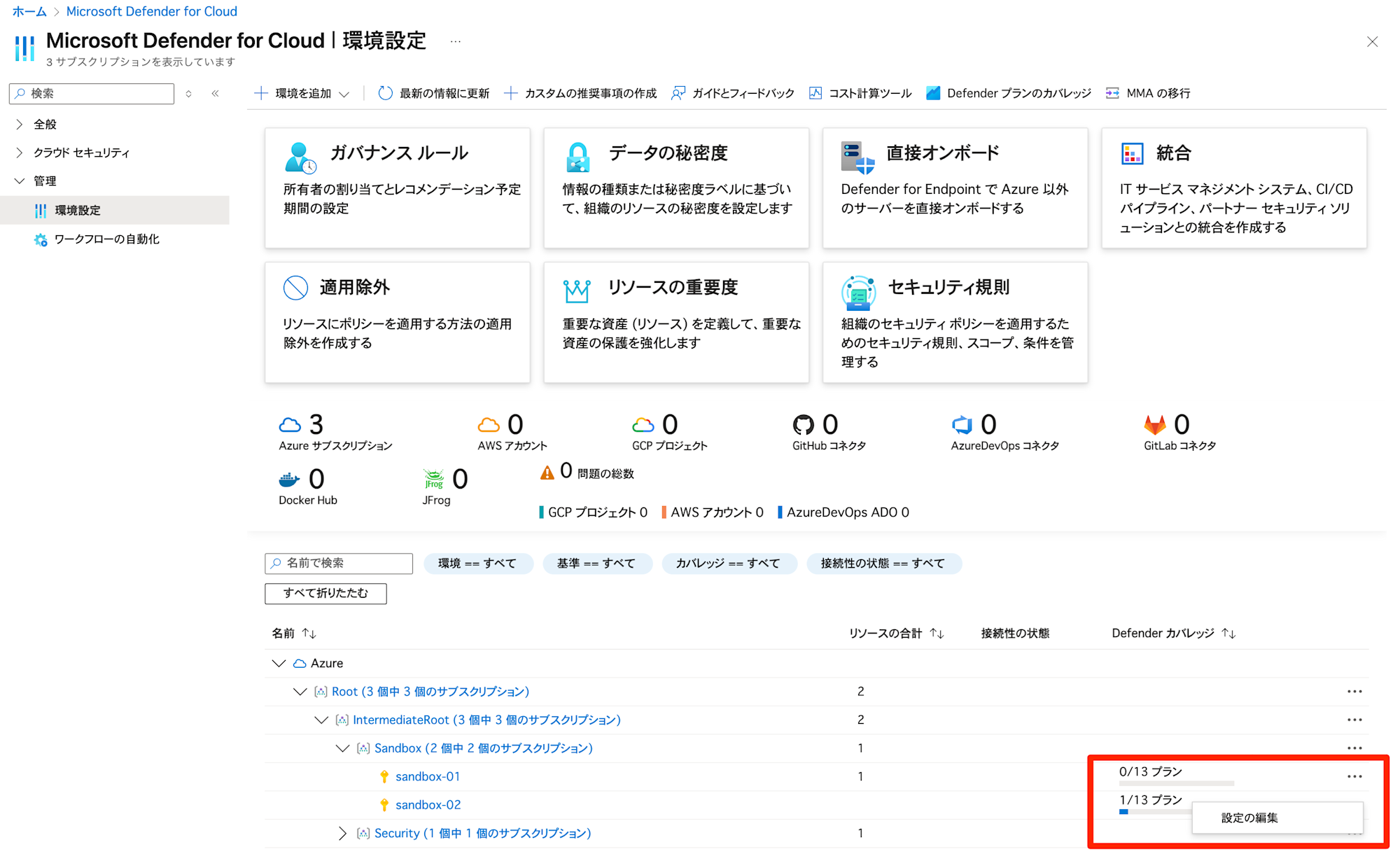Click the GitHub コネクタ octocat icon
Viewport: 1400px width, 868px height.
(x=803, y=425)
